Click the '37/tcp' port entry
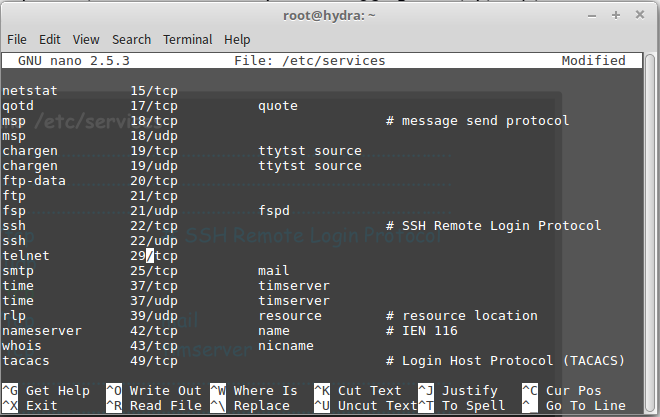660x417 pixels. coord(154,286)
